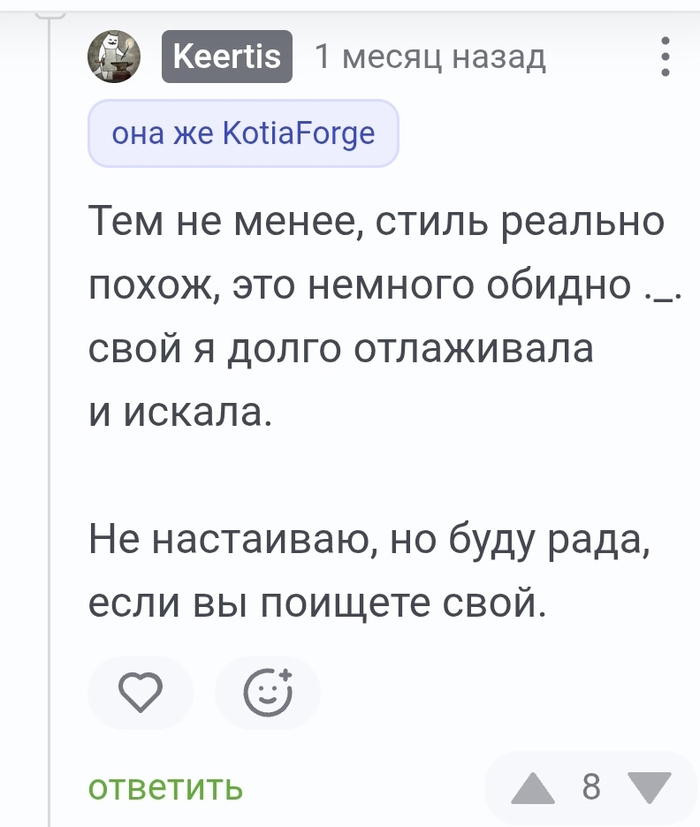Click the "1 месяц назад" timestamp

tap(430, 57)
